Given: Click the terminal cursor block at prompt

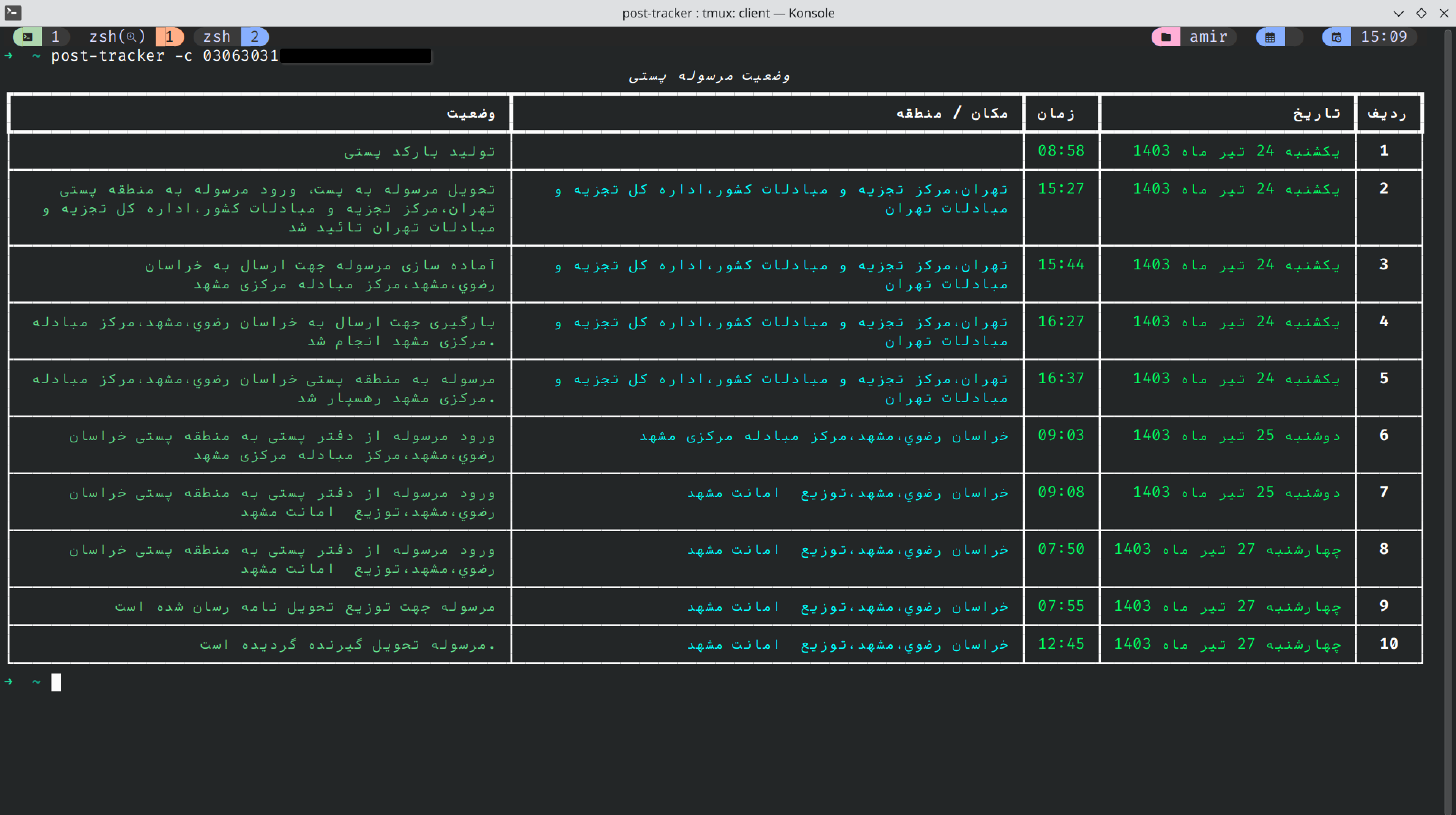Looking at the screenshot, I should click(56, 682).
